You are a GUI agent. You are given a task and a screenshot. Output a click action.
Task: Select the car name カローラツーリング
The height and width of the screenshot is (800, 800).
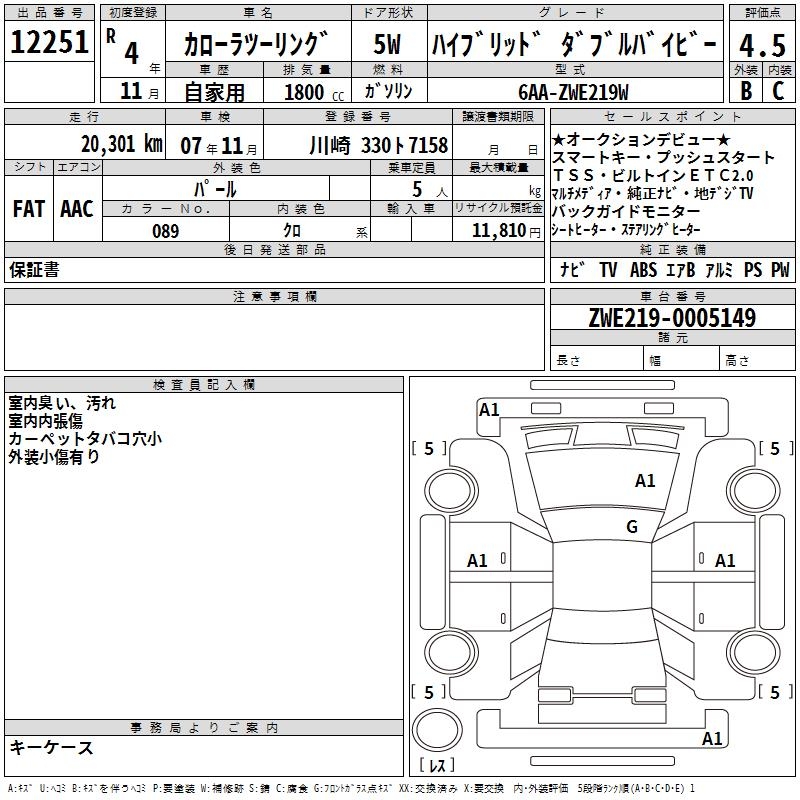pos(256,44)
